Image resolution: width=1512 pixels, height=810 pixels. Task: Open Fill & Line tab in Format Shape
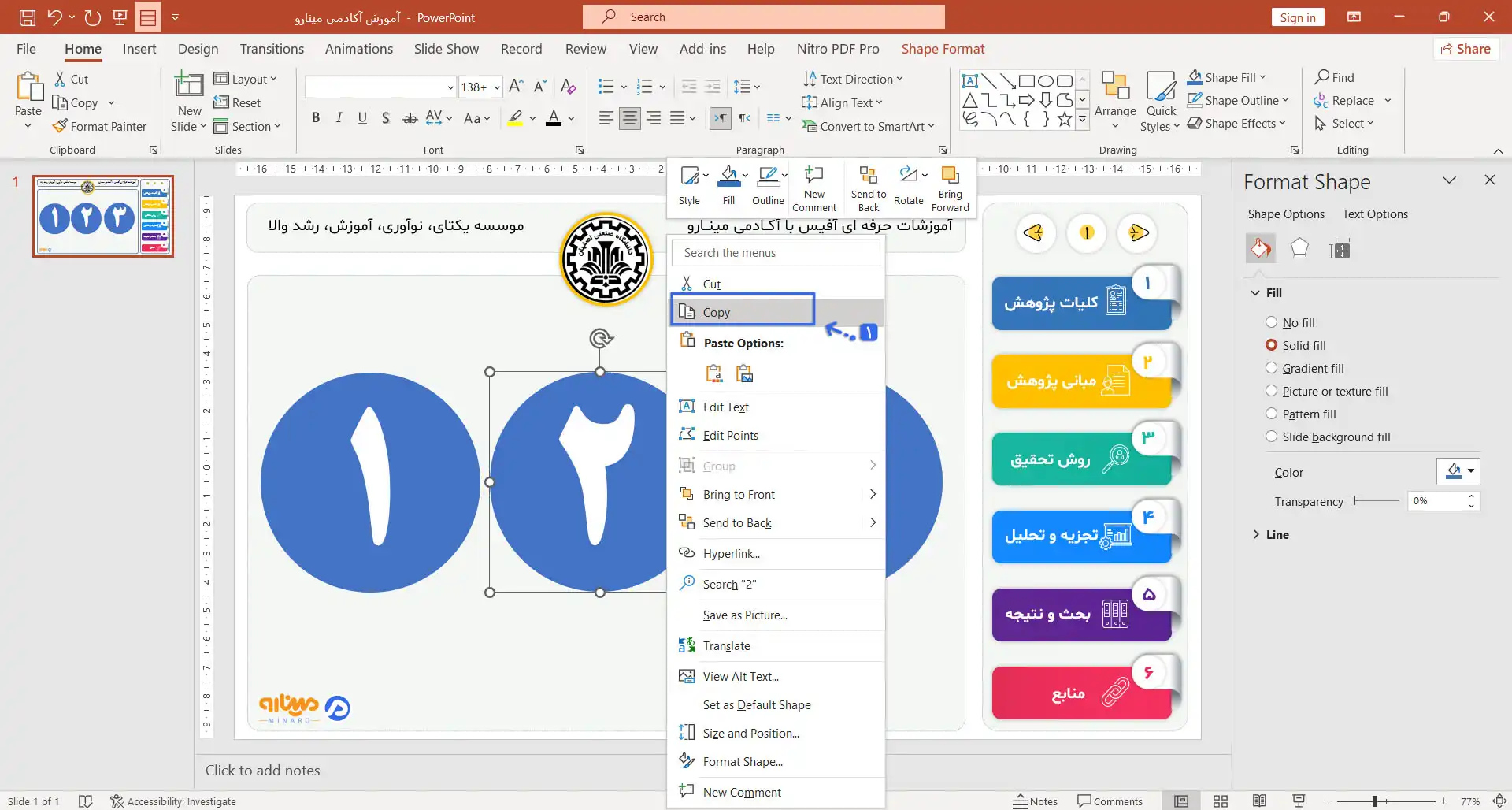pyautogui.click(x=1261, y=249)
